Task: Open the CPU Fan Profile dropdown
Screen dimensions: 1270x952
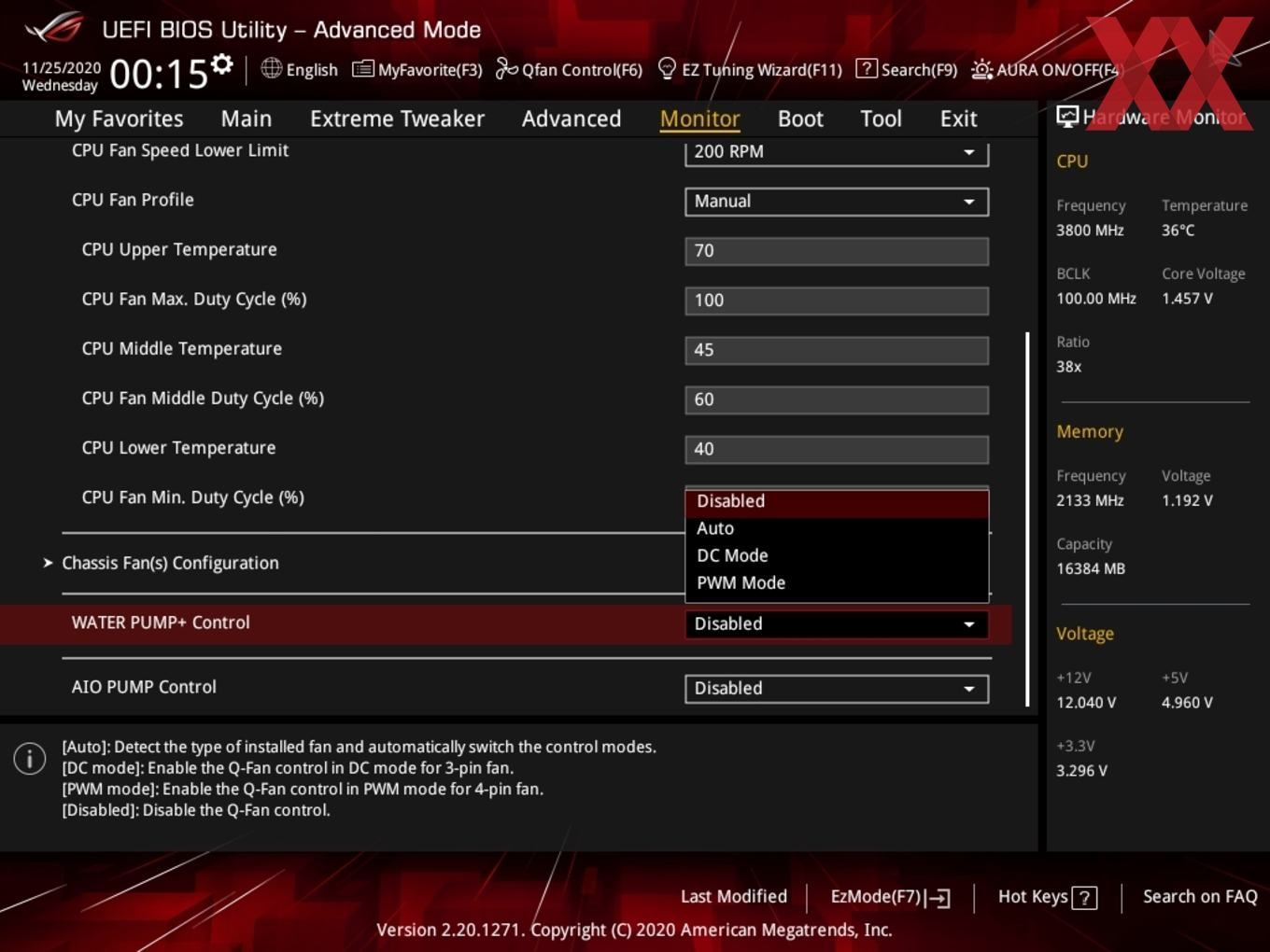Action: [837, 202]
